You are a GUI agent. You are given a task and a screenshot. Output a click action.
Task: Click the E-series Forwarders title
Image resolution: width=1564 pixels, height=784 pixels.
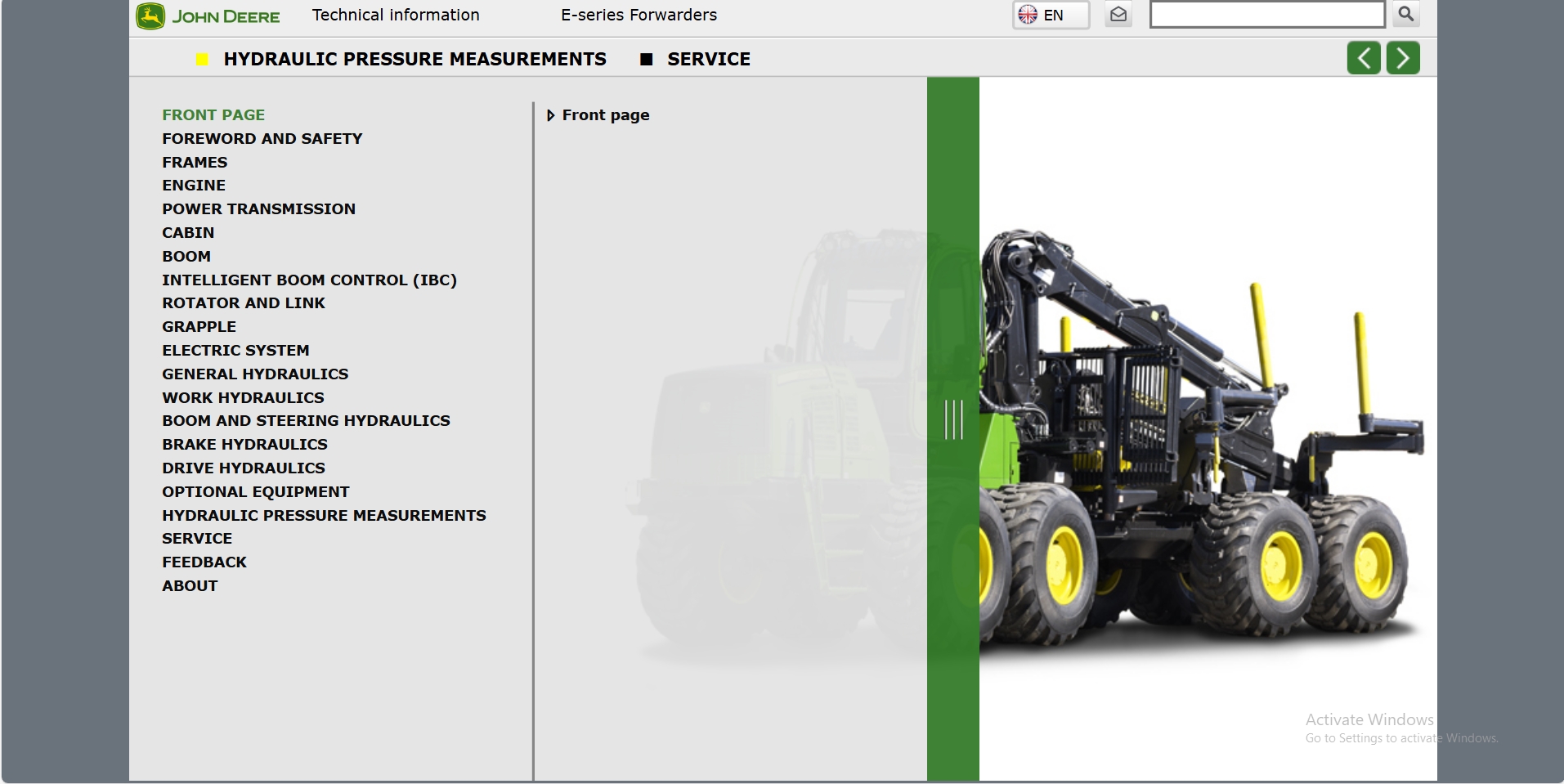(639, 15)
